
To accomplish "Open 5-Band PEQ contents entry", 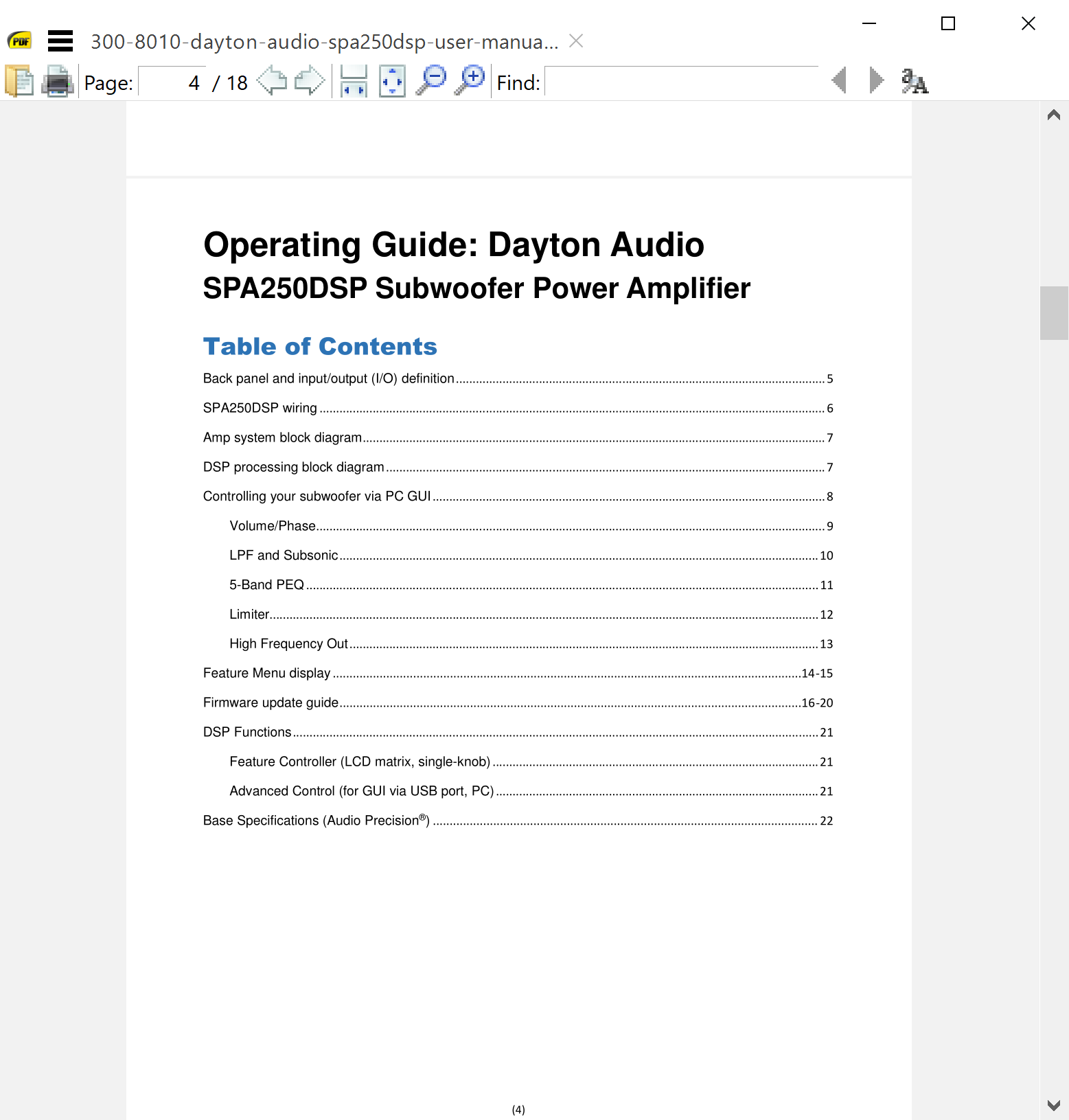I will click(531, 585).
